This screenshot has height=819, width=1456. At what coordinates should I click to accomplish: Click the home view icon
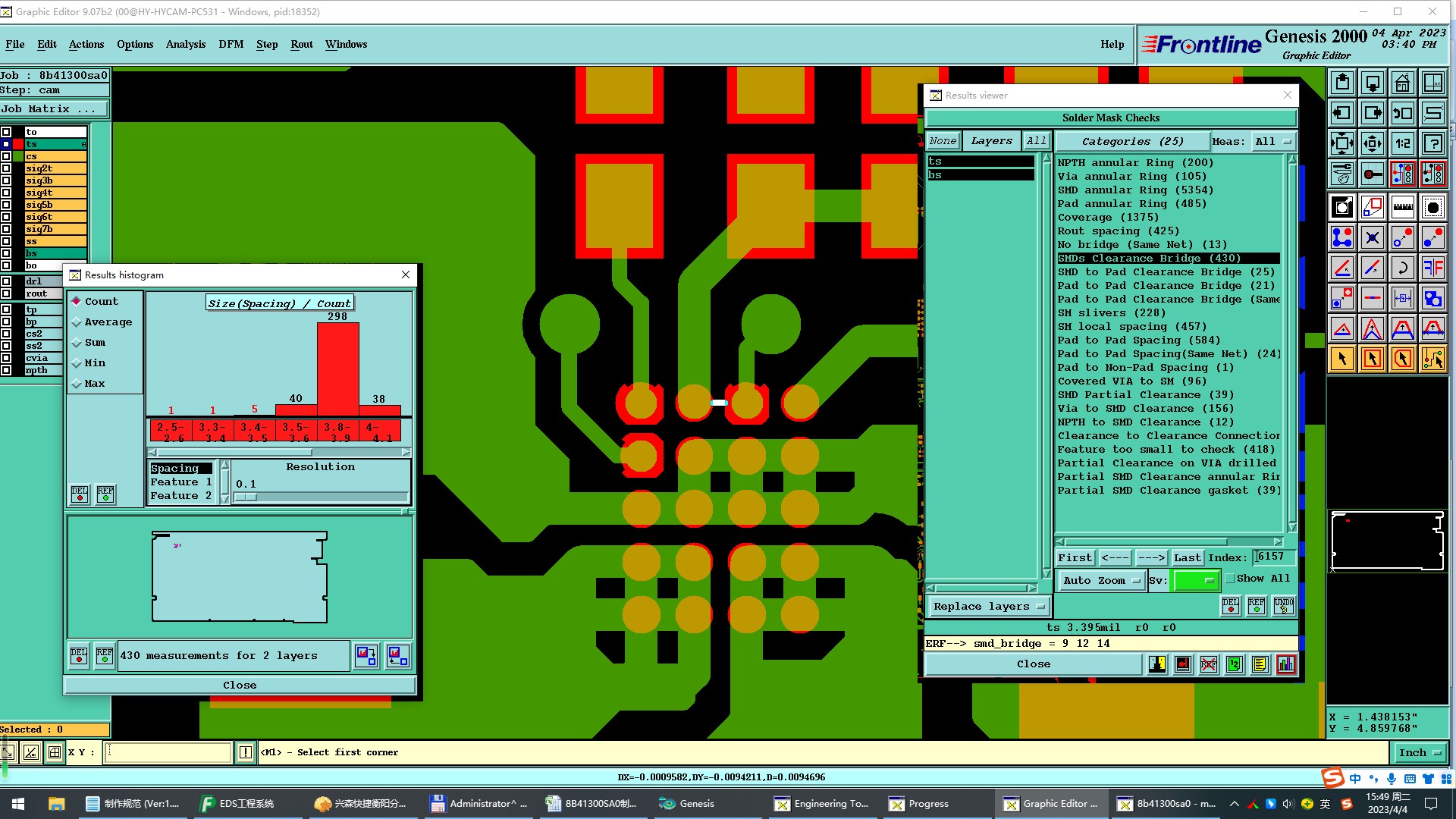(x=1402, y=83)
